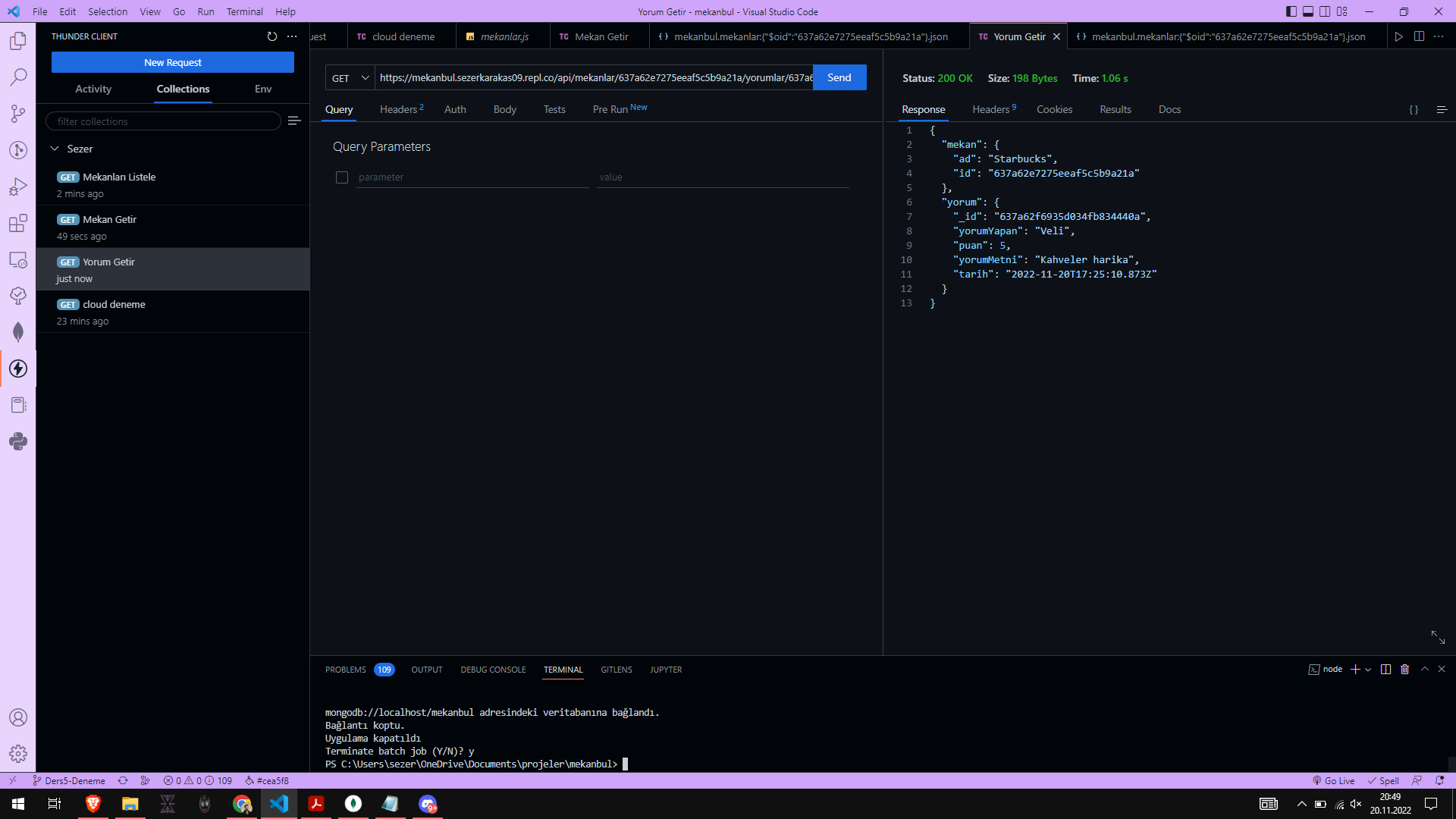Open the Thunder Client sidebar icon
Viewport: 1456px width, 819px height.
coord(18,369)
